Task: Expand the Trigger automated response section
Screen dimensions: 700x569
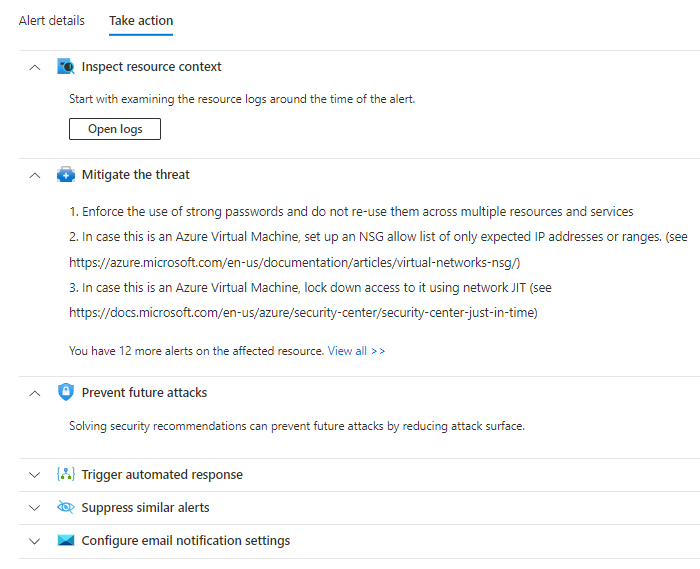Action: coord(35,475)
